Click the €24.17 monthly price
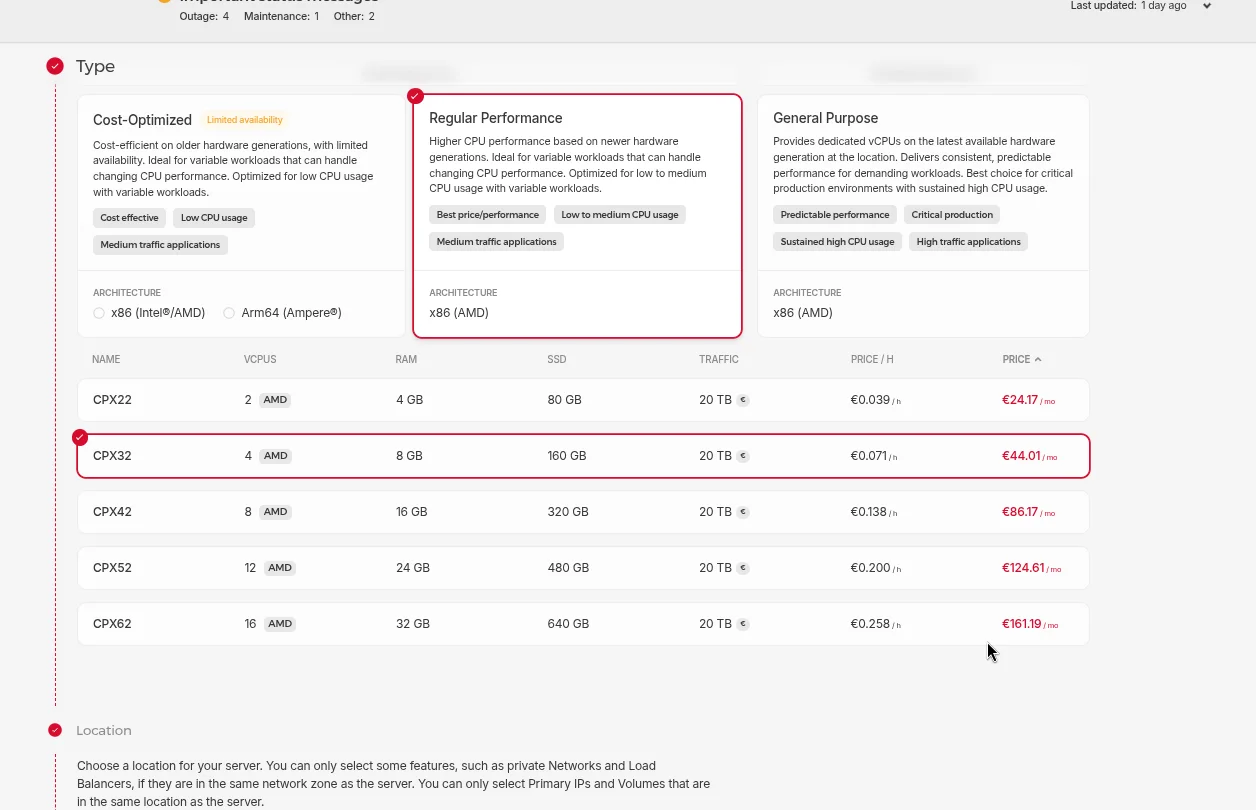Screen dimensions: 1256x810 pyautogui.click(x=1028, y=400)
